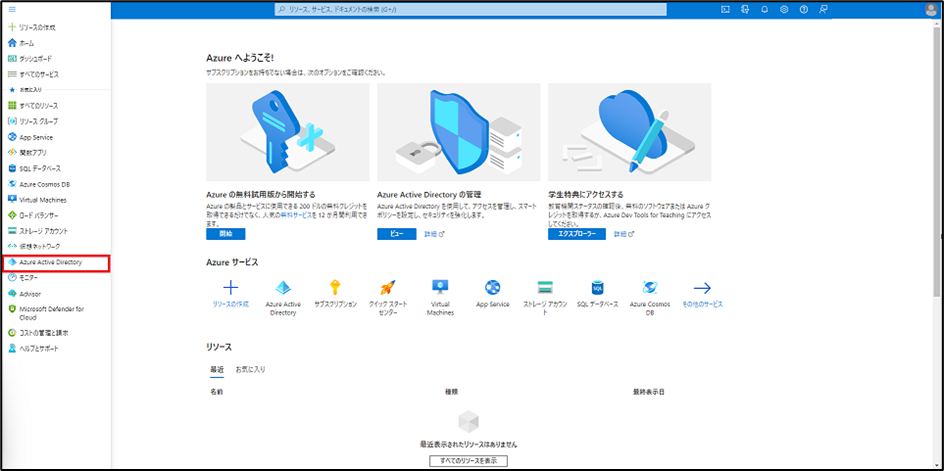The width and height of the screenshot is (944, 471).
Task: Open the Azure Active Directory services tile
Action: point(283,298)
